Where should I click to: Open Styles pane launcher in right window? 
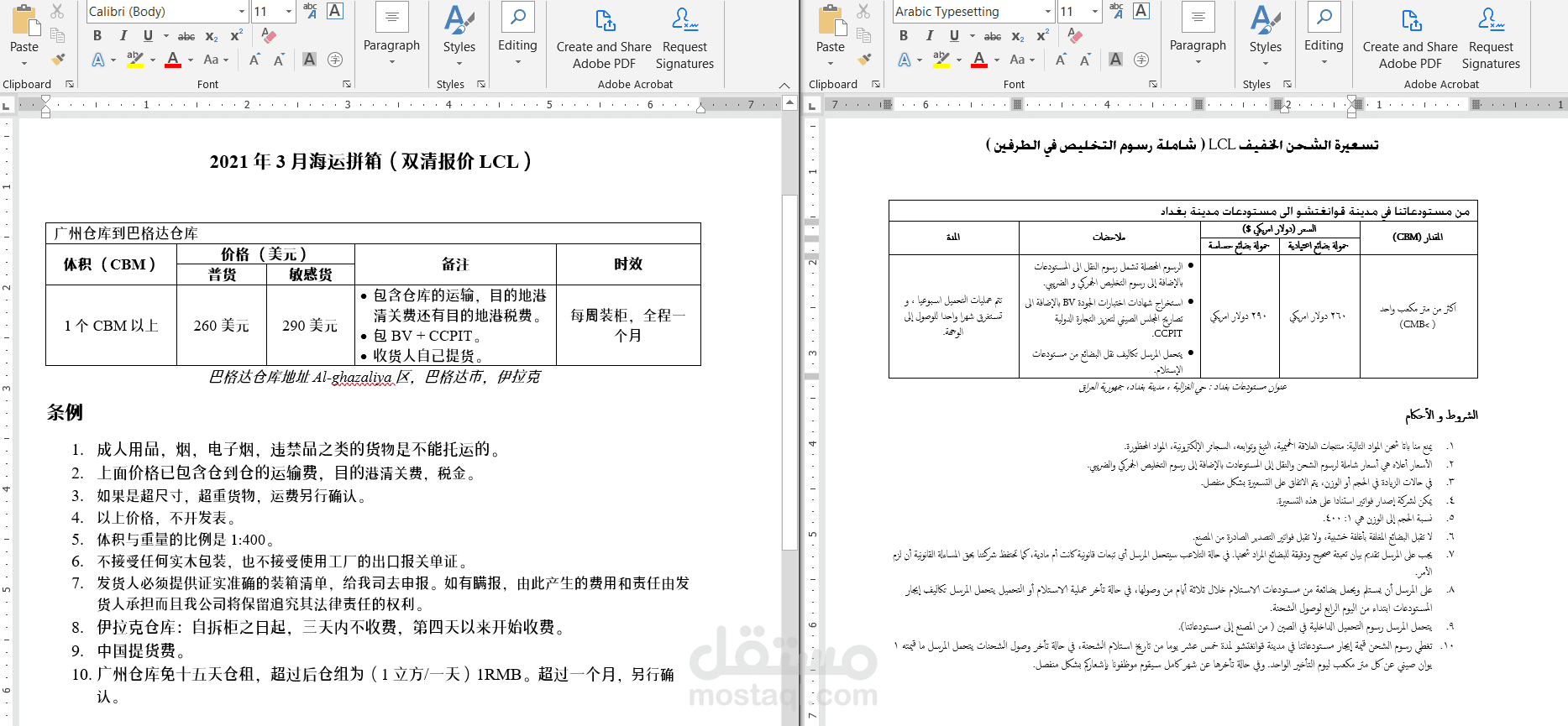[1287, 85]
